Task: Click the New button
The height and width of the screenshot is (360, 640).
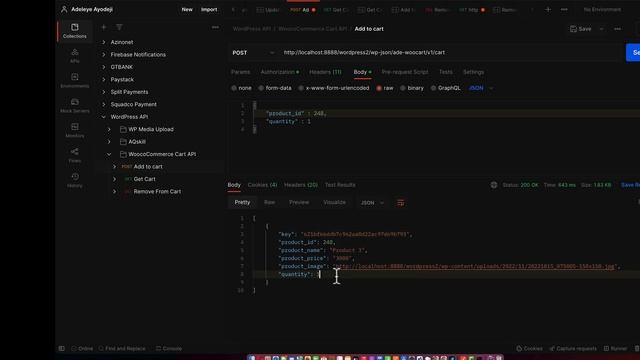Action: pos(187,9)
